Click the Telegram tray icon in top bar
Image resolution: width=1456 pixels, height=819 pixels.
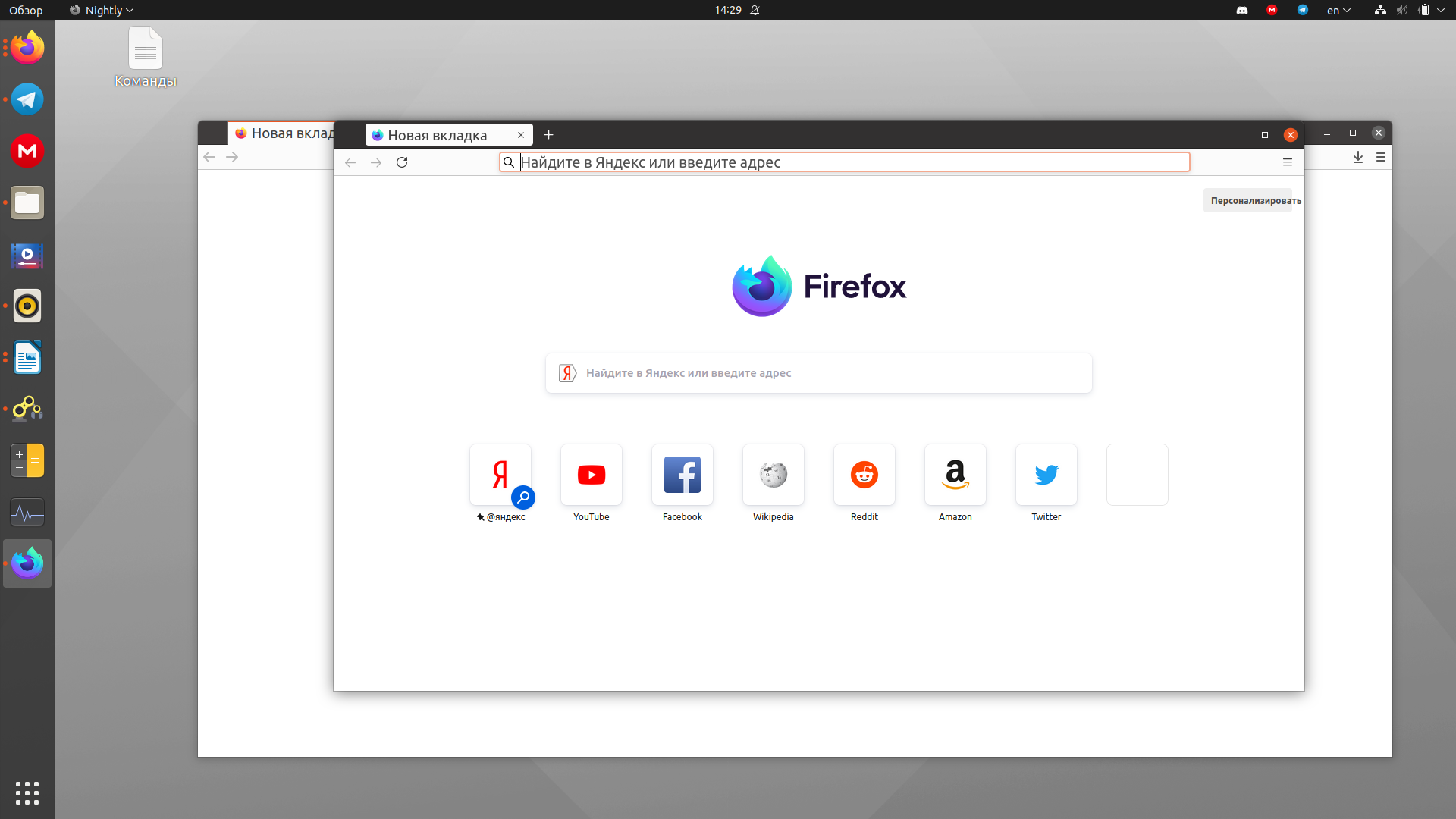pos(1303,10)
